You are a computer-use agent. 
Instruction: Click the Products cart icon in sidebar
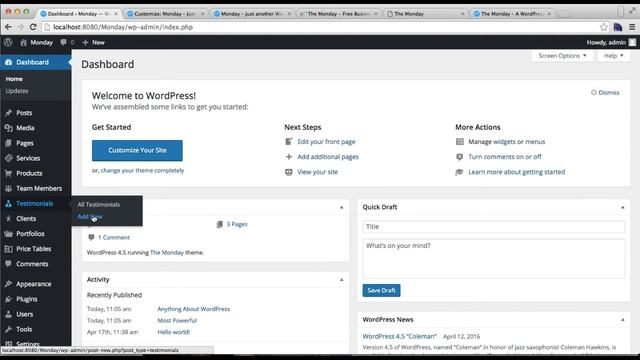coord(9,173)
